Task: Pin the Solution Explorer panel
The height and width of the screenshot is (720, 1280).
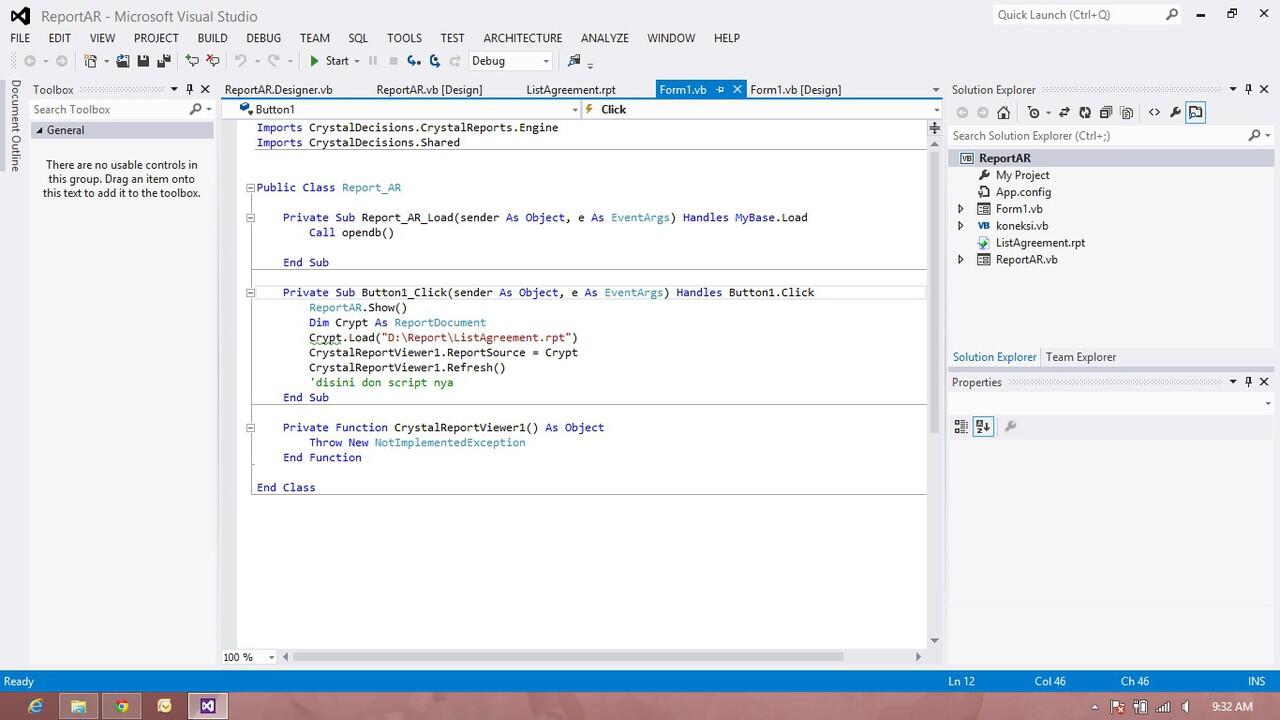Action: (x=1248, y=90)
